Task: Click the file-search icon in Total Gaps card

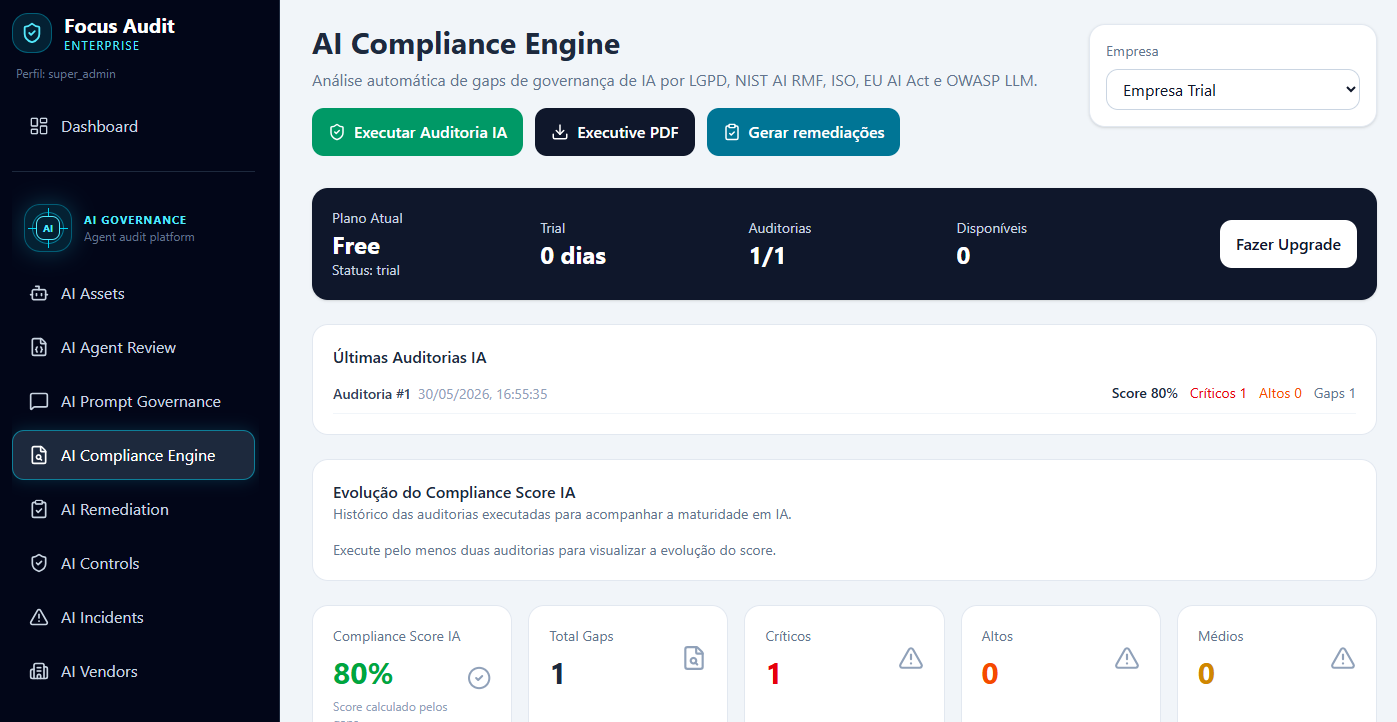Action: click(694, 657)
